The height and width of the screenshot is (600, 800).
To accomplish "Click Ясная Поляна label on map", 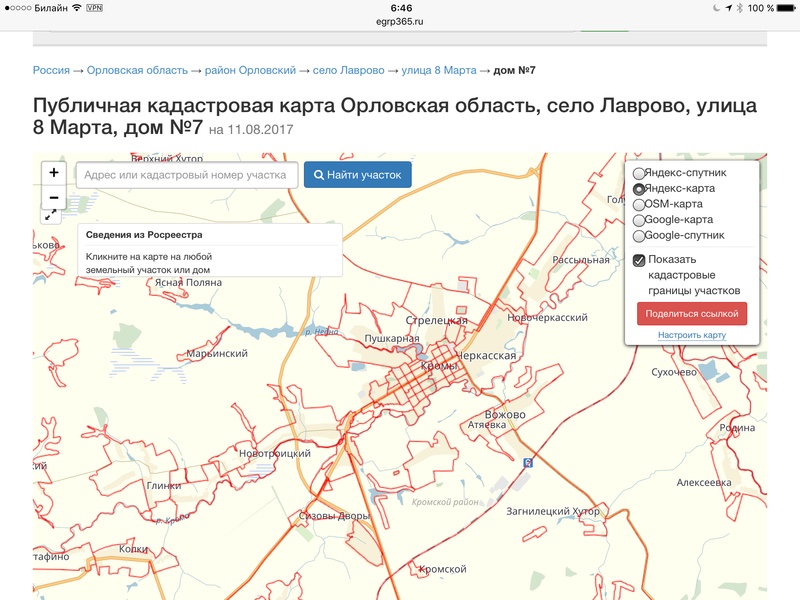I will (x=188, y=282).
